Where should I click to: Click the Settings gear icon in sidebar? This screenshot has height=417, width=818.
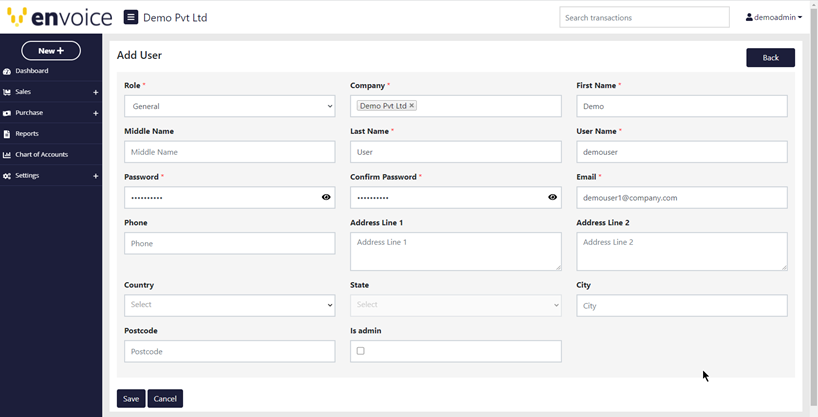(x=7, y=176)
